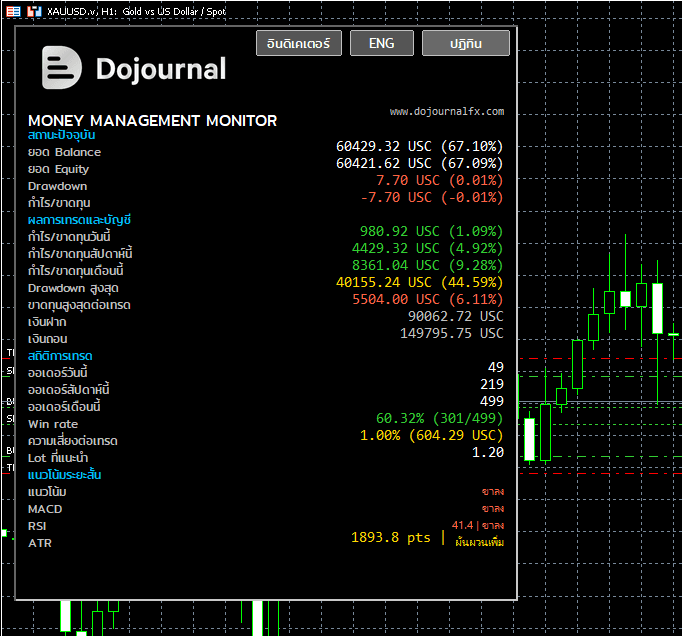
Task: Switch language with the ENG button
Action: [x=381, y=43]
